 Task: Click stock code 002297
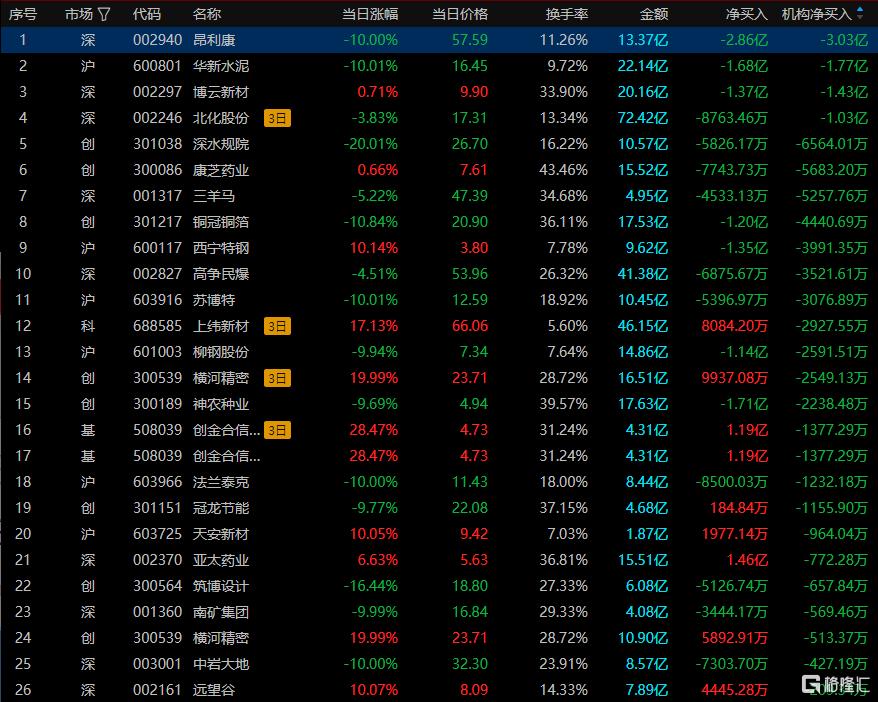coord(157,92)
